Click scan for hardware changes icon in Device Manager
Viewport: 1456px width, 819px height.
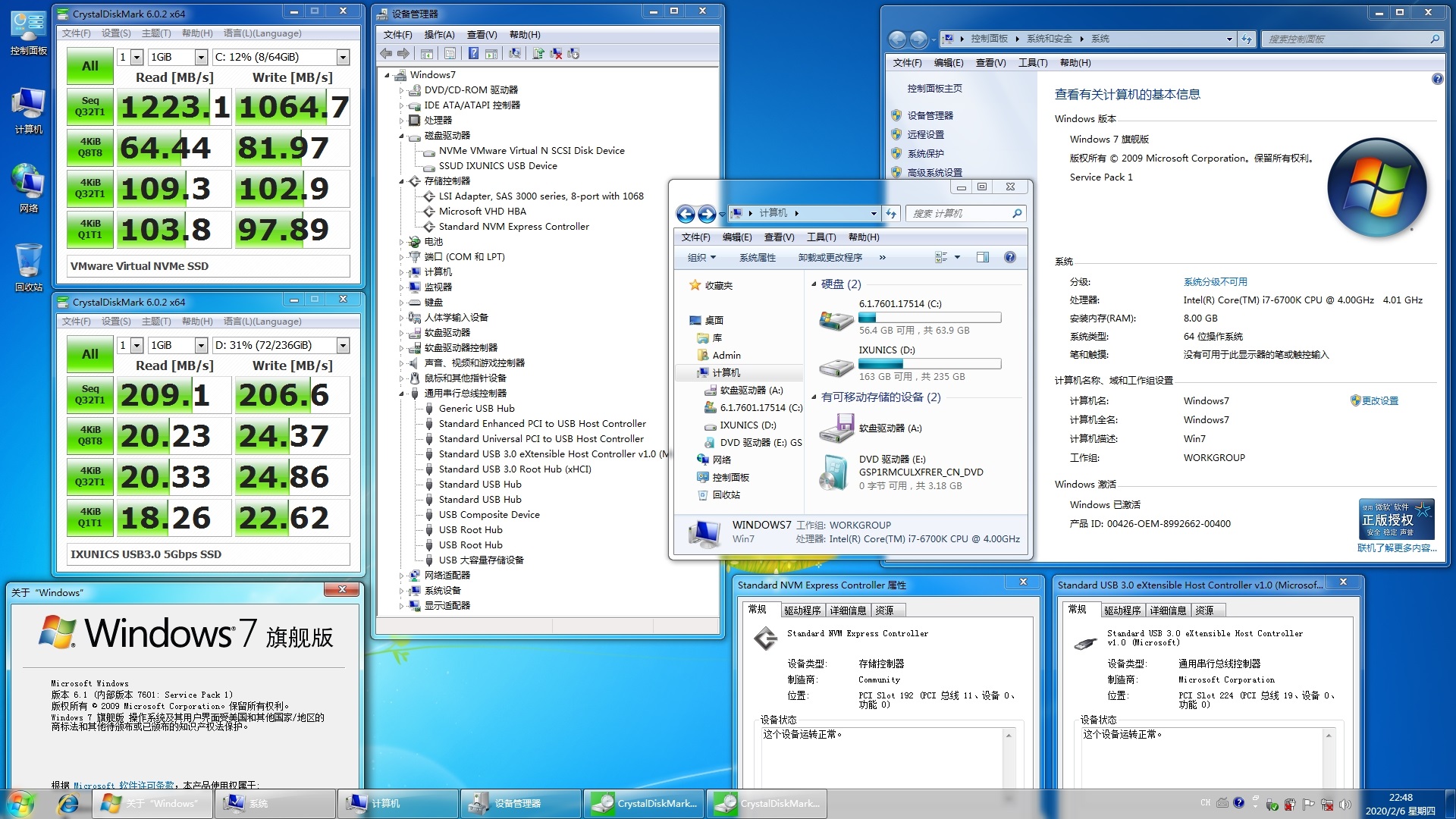coord(515,53)
